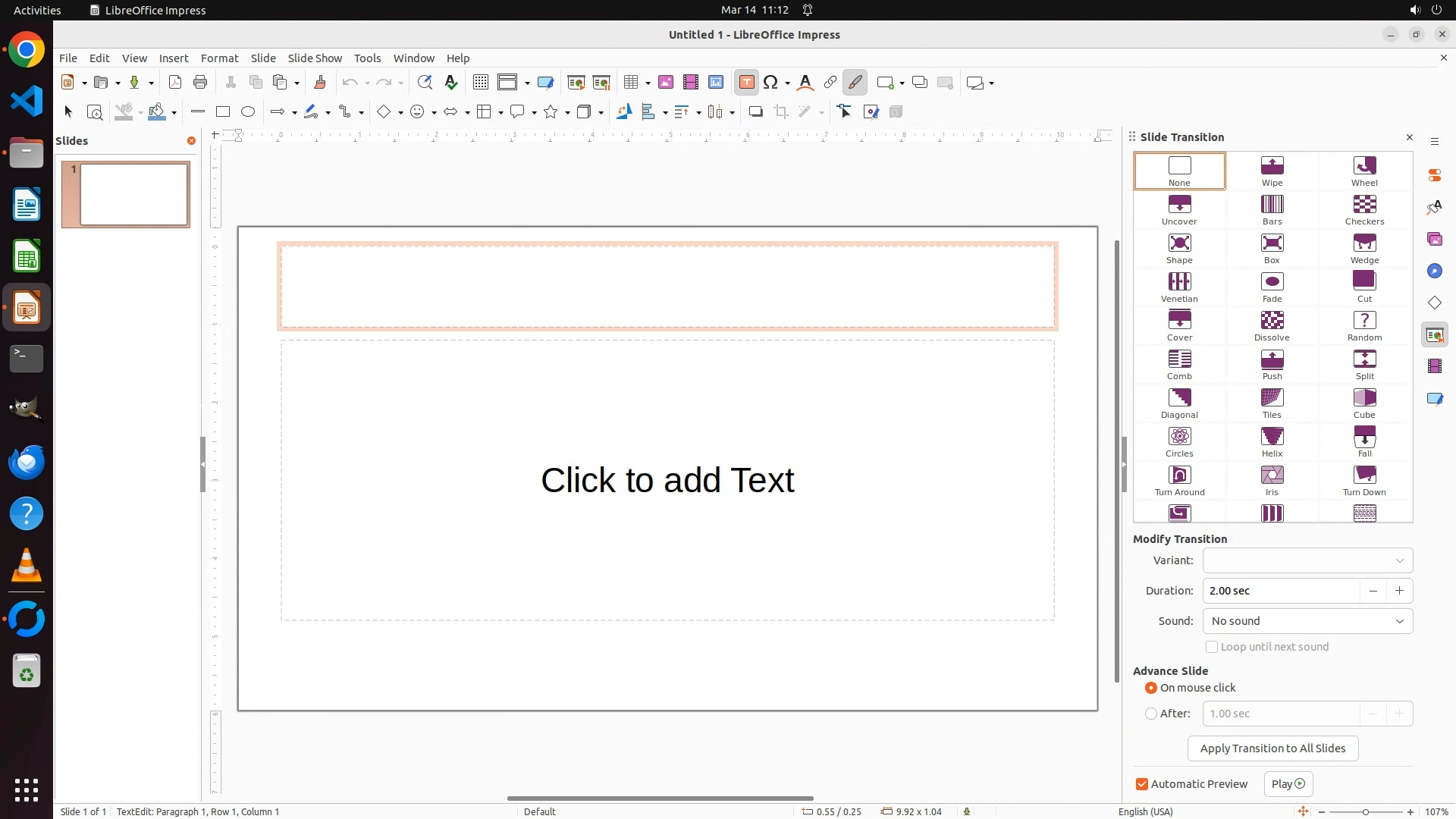Choose the Dissolve transition effect

pos(1272,325)
